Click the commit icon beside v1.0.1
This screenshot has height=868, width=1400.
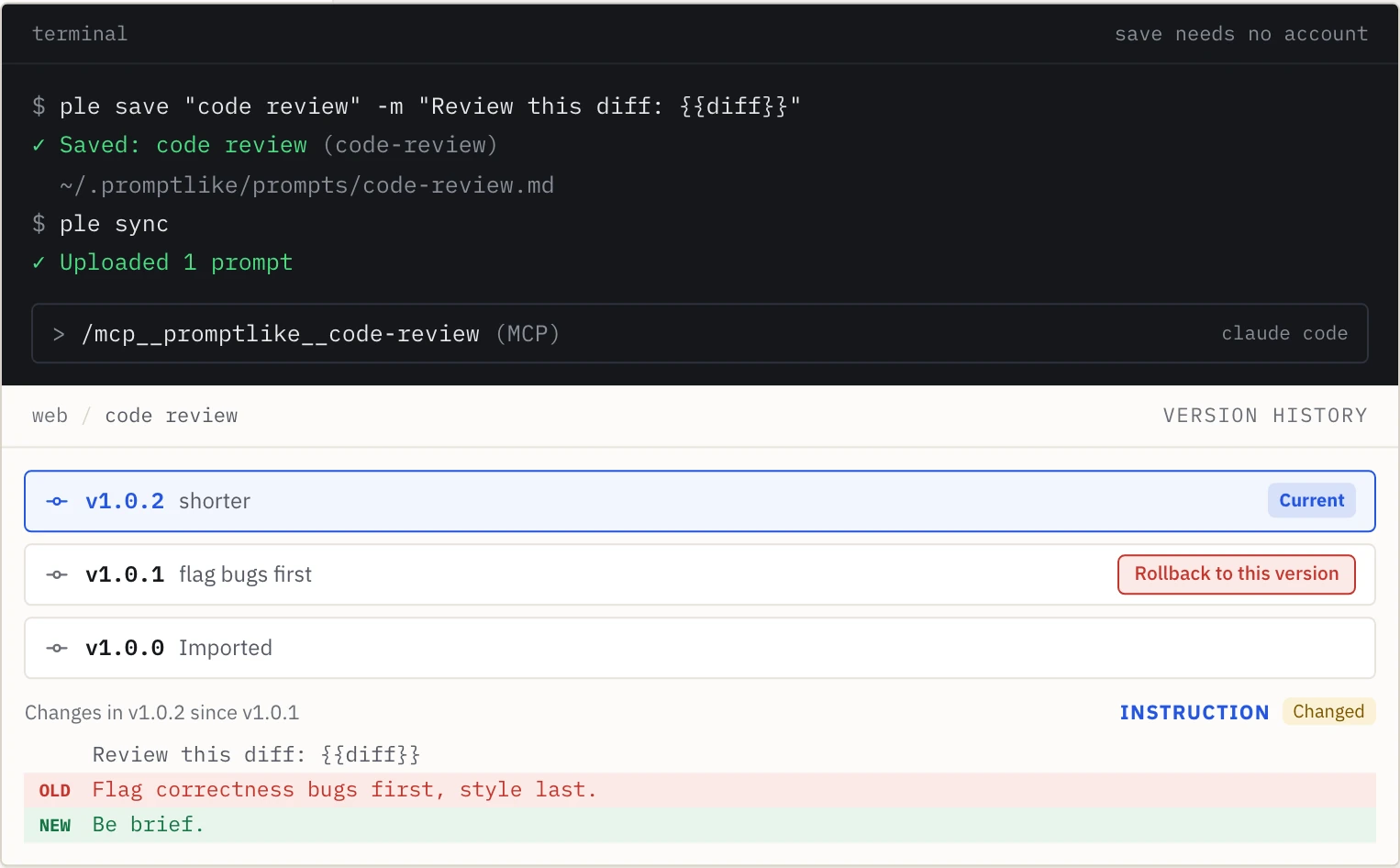tap(57, 574)
